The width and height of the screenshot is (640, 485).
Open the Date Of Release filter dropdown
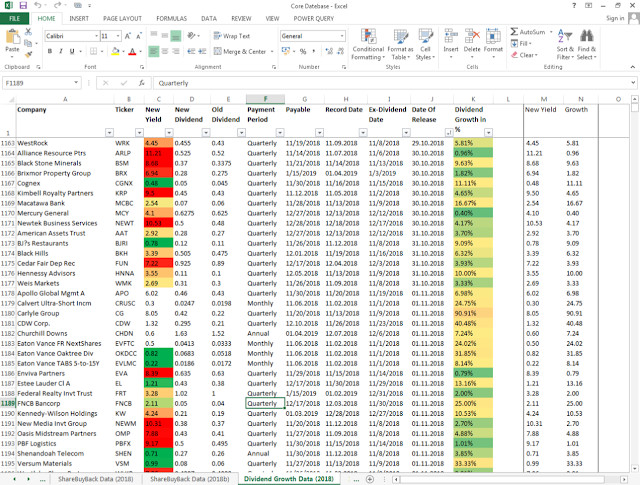449,132
